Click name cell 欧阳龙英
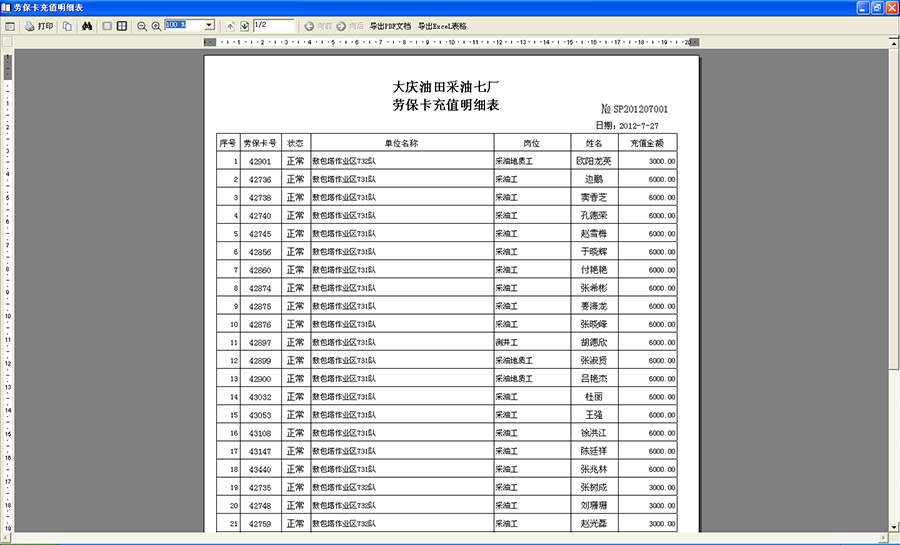Image resolution: width=900 pixels, height=545 pixels. tap(594, 161)
